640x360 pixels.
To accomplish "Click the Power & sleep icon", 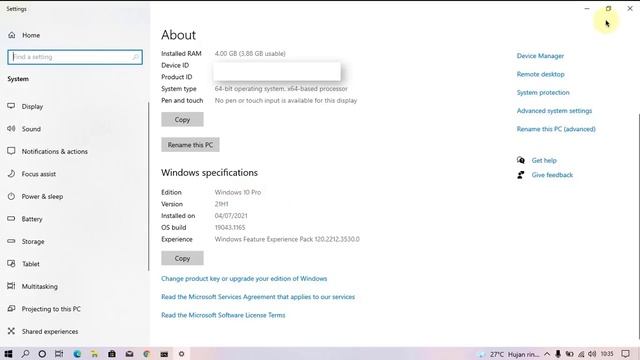I will (11, 196).
